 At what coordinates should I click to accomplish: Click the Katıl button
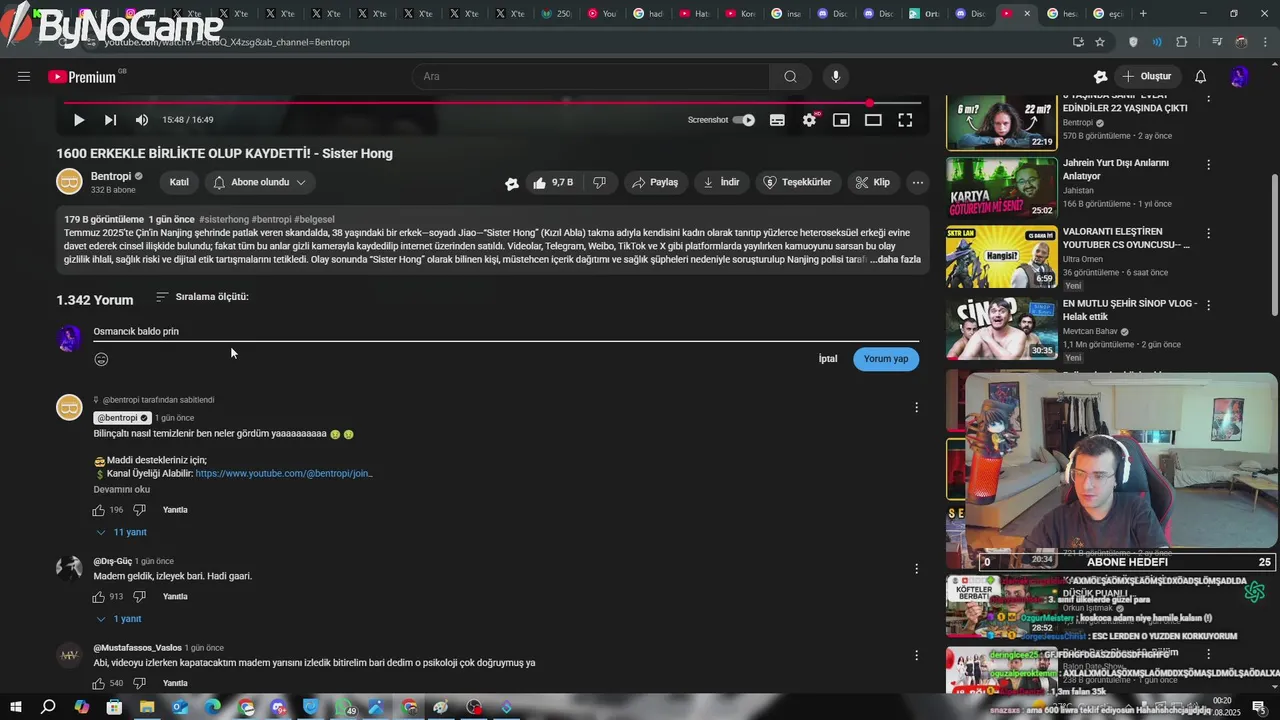tap(179, 182)
